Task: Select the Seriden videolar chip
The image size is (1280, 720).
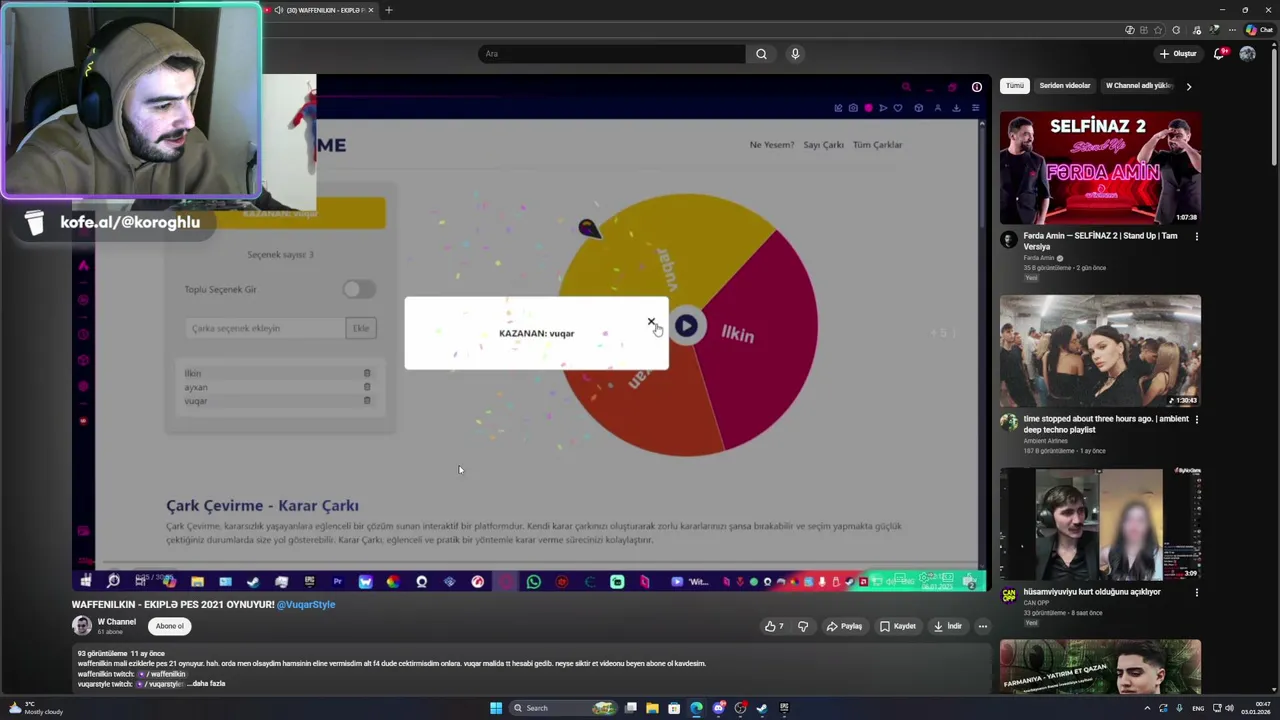Action: [x=1064, y=86]
